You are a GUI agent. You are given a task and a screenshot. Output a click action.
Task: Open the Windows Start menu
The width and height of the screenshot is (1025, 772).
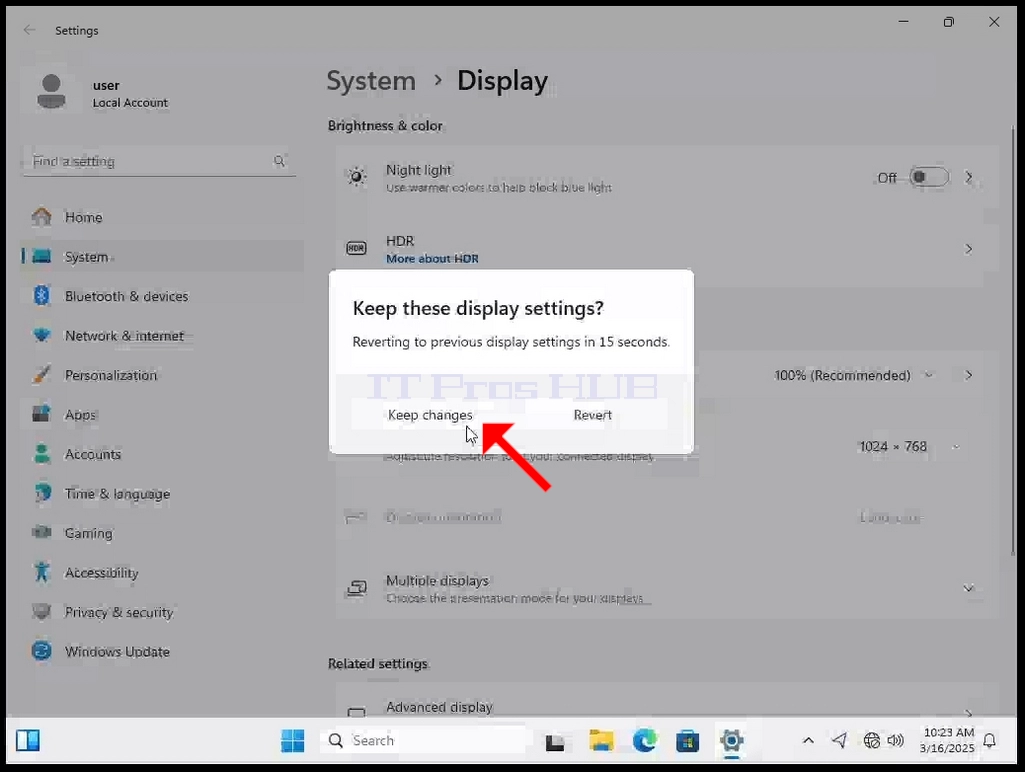[292, 741]
